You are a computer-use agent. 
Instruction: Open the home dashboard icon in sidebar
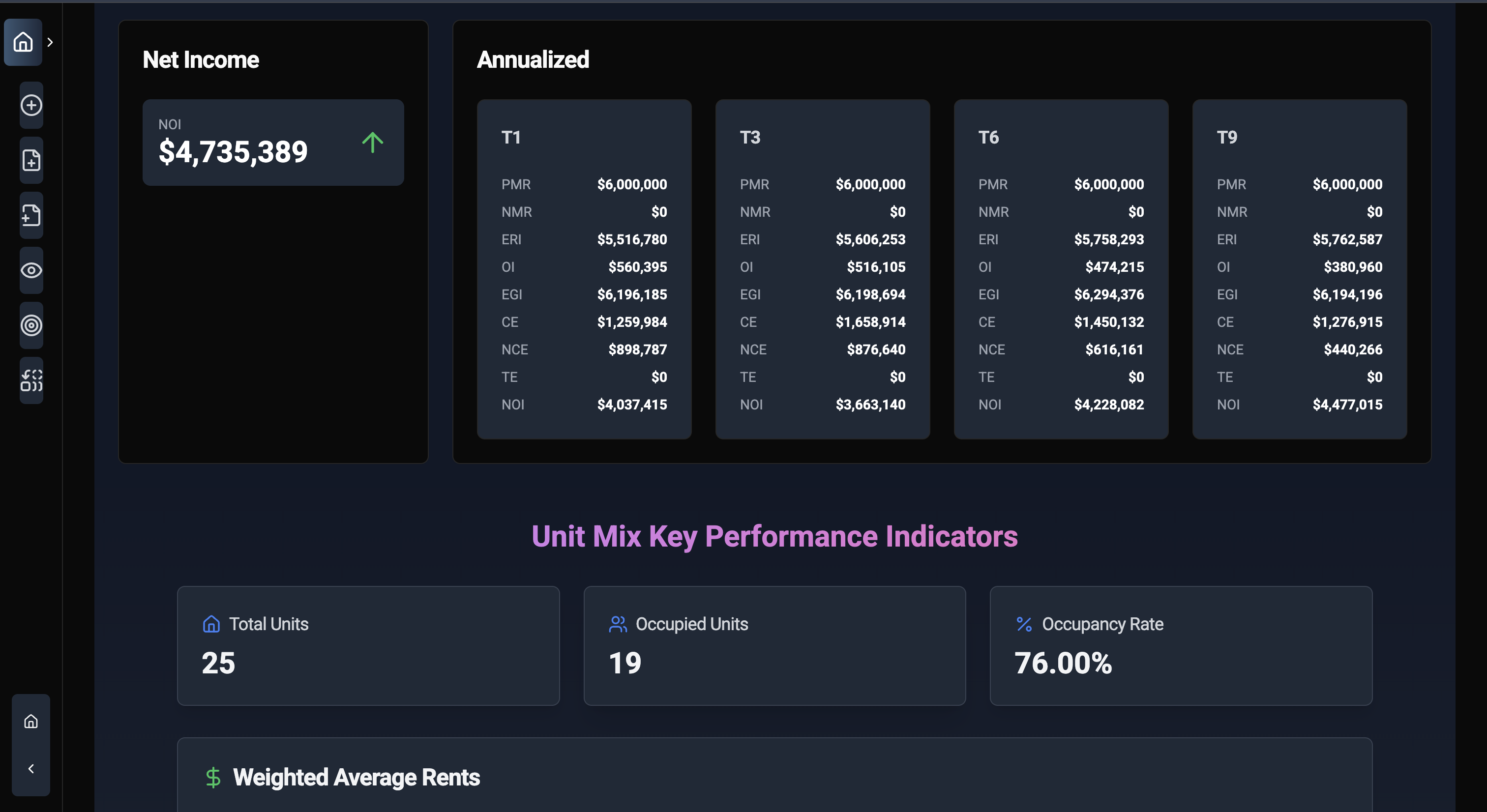(23, 42)
